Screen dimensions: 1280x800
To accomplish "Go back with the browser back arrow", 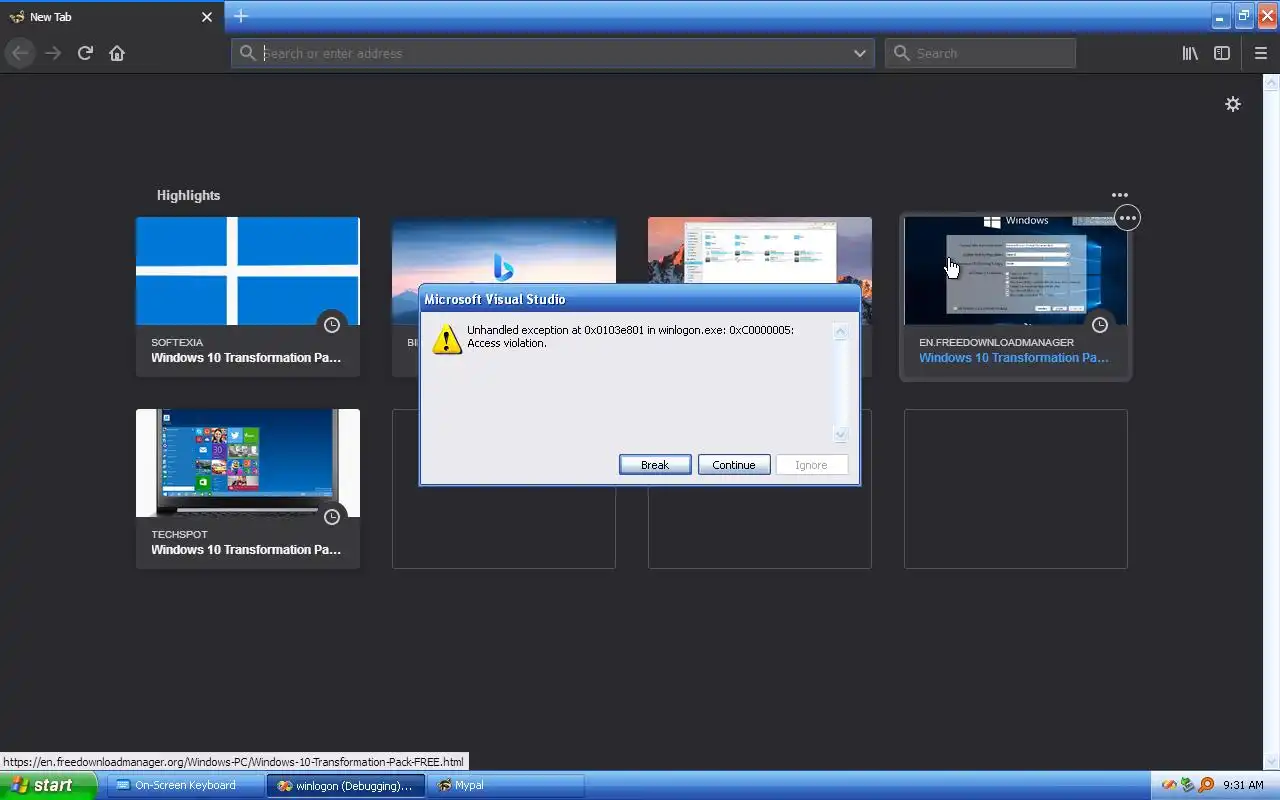I will 21,53.
